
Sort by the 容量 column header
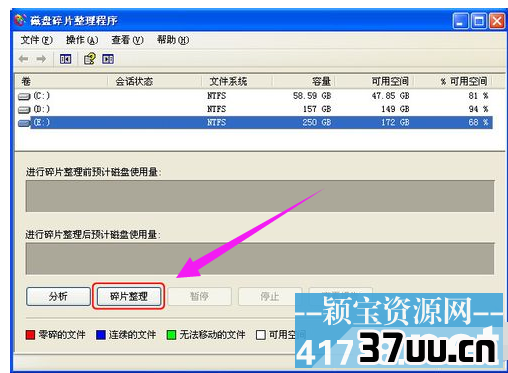304,81
